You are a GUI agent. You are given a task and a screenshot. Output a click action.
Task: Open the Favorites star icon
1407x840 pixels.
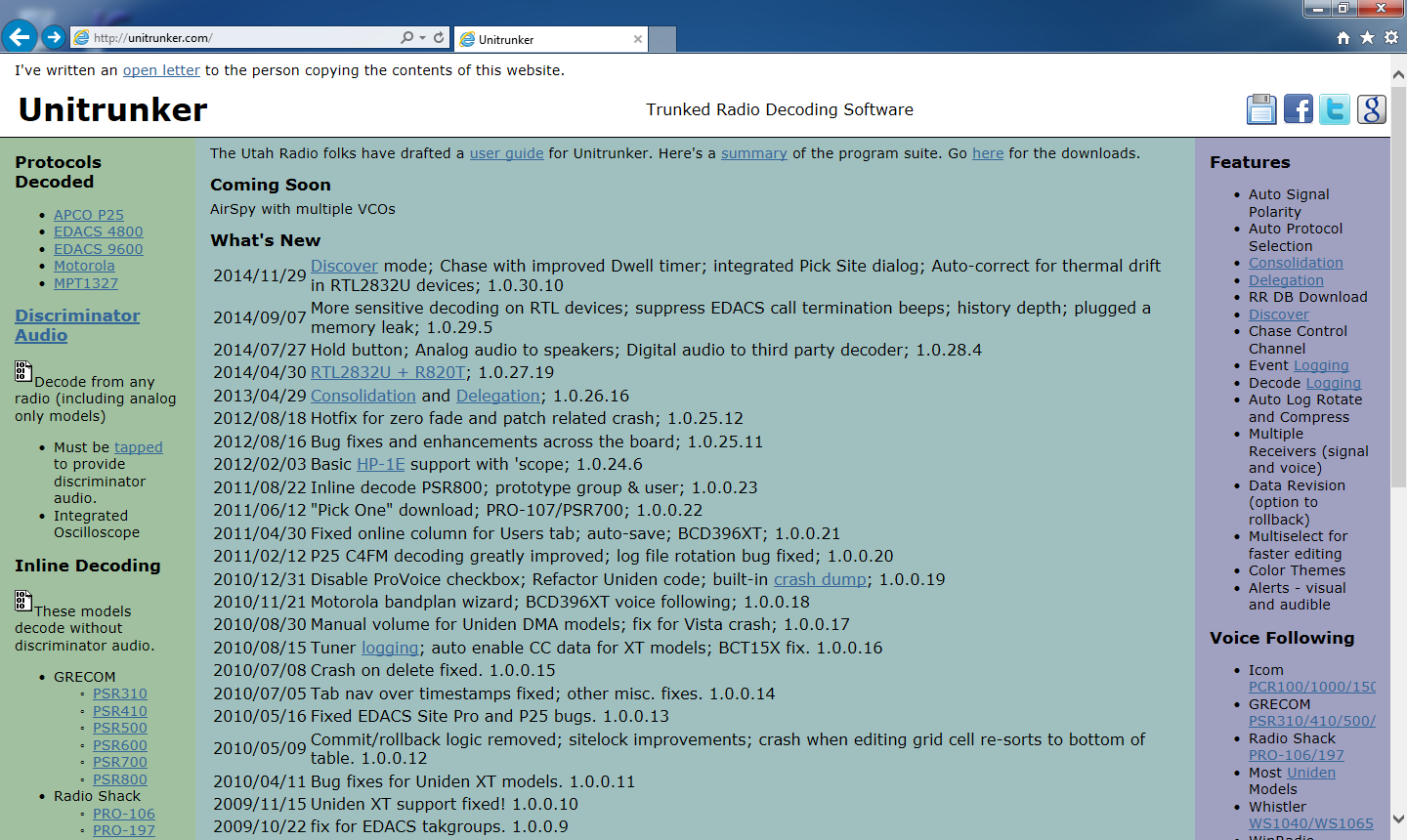point(1367,37)
